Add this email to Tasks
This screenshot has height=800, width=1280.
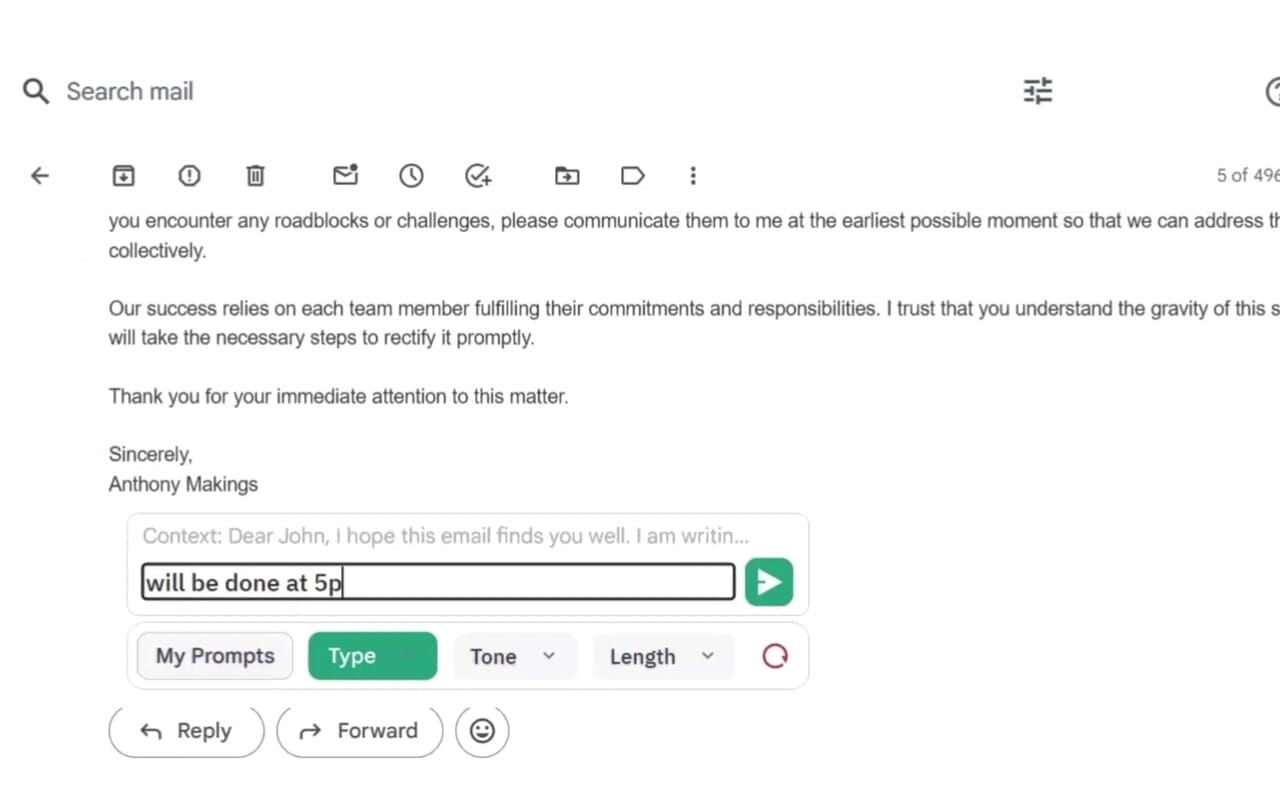point(479,176)
